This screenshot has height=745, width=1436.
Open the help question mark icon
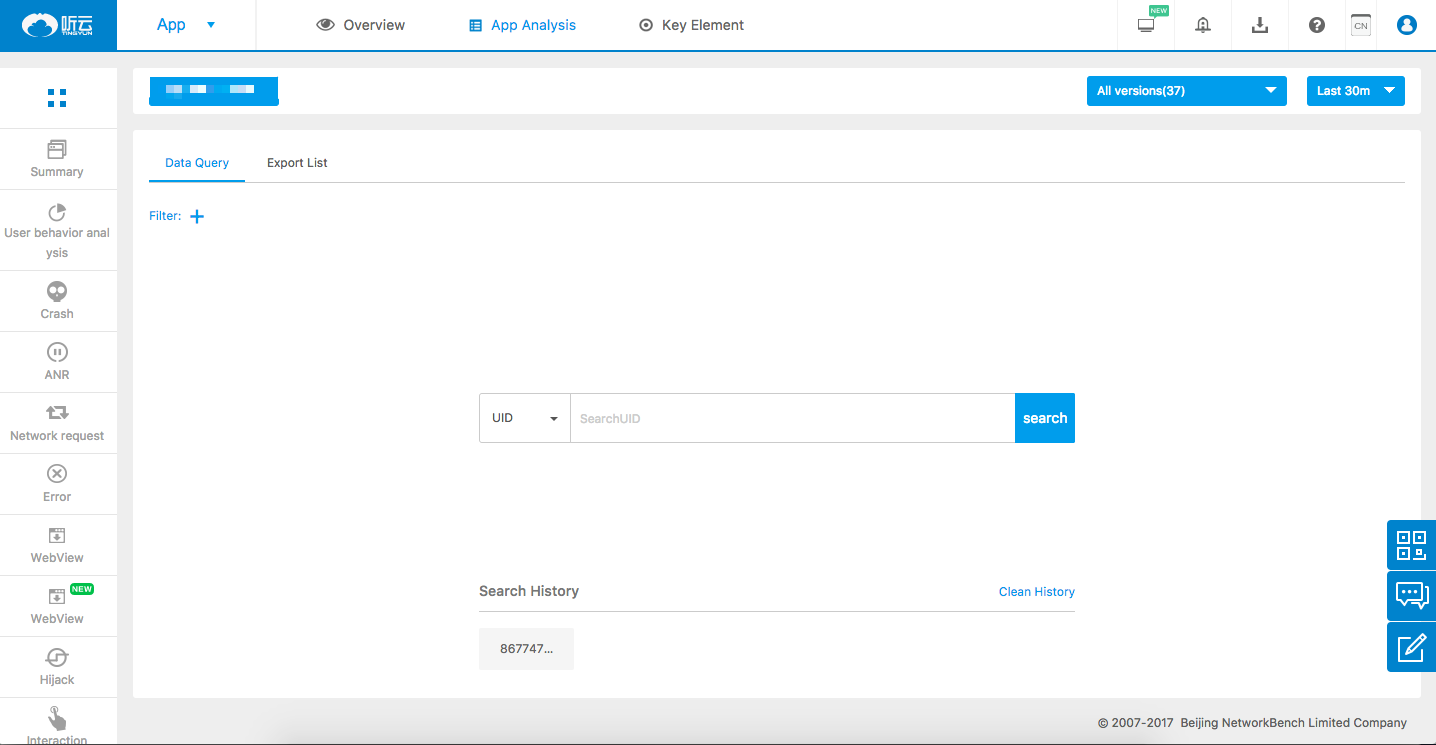1317,25
